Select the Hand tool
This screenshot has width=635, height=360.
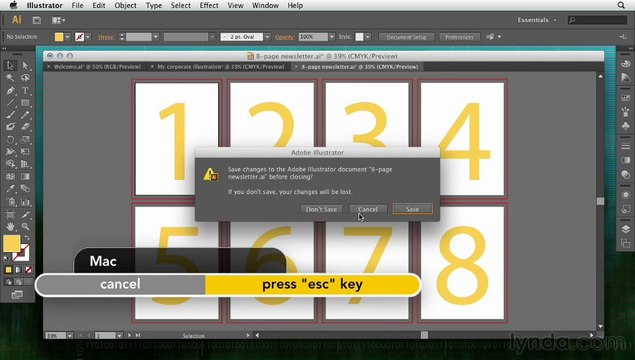coord(10,227)
